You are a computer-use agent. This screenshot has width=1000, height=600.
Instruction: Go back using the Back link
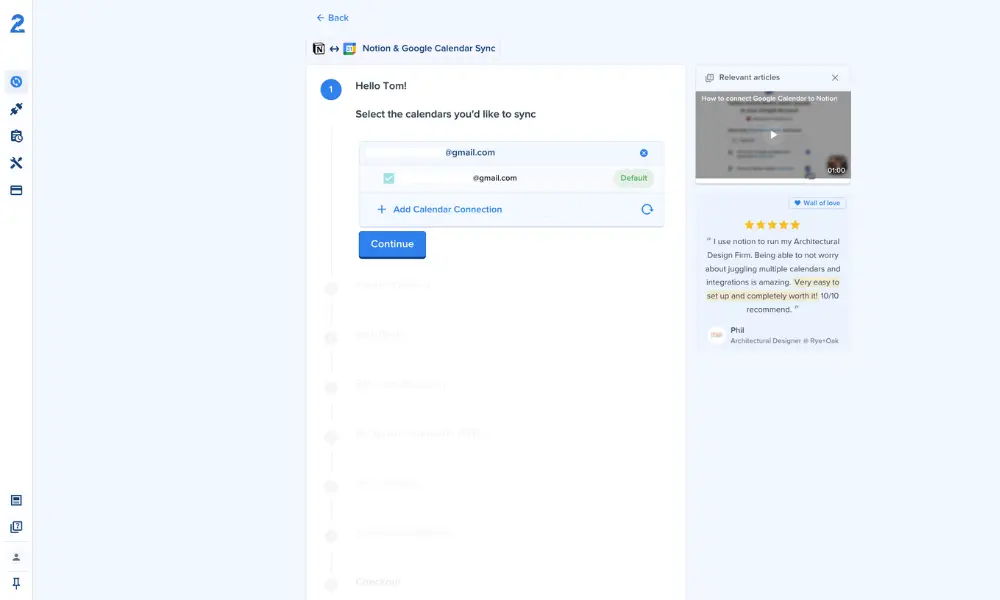click(x=332, y=18)
